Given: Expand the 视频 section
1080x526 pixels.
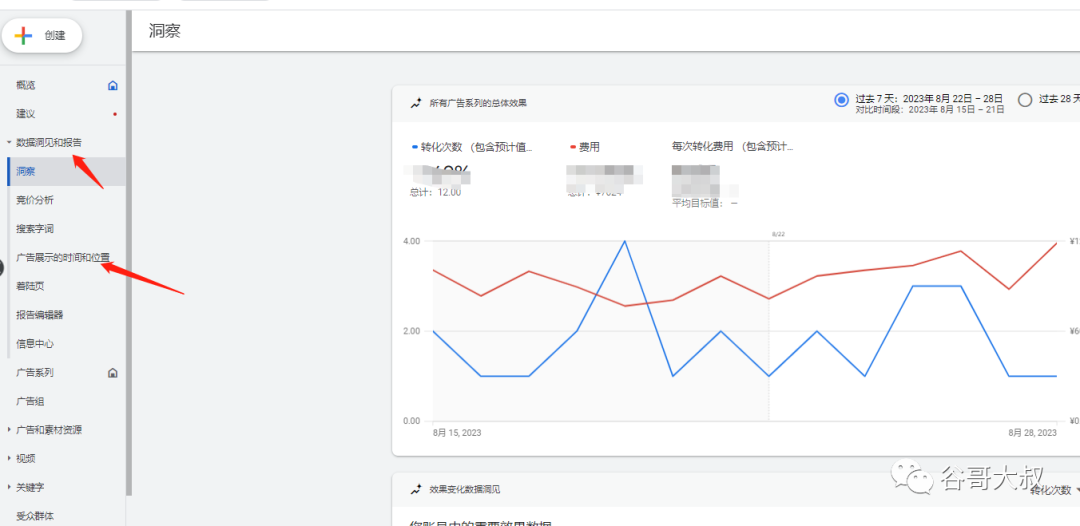Looking at the screenshot, I should coord(9,459).
